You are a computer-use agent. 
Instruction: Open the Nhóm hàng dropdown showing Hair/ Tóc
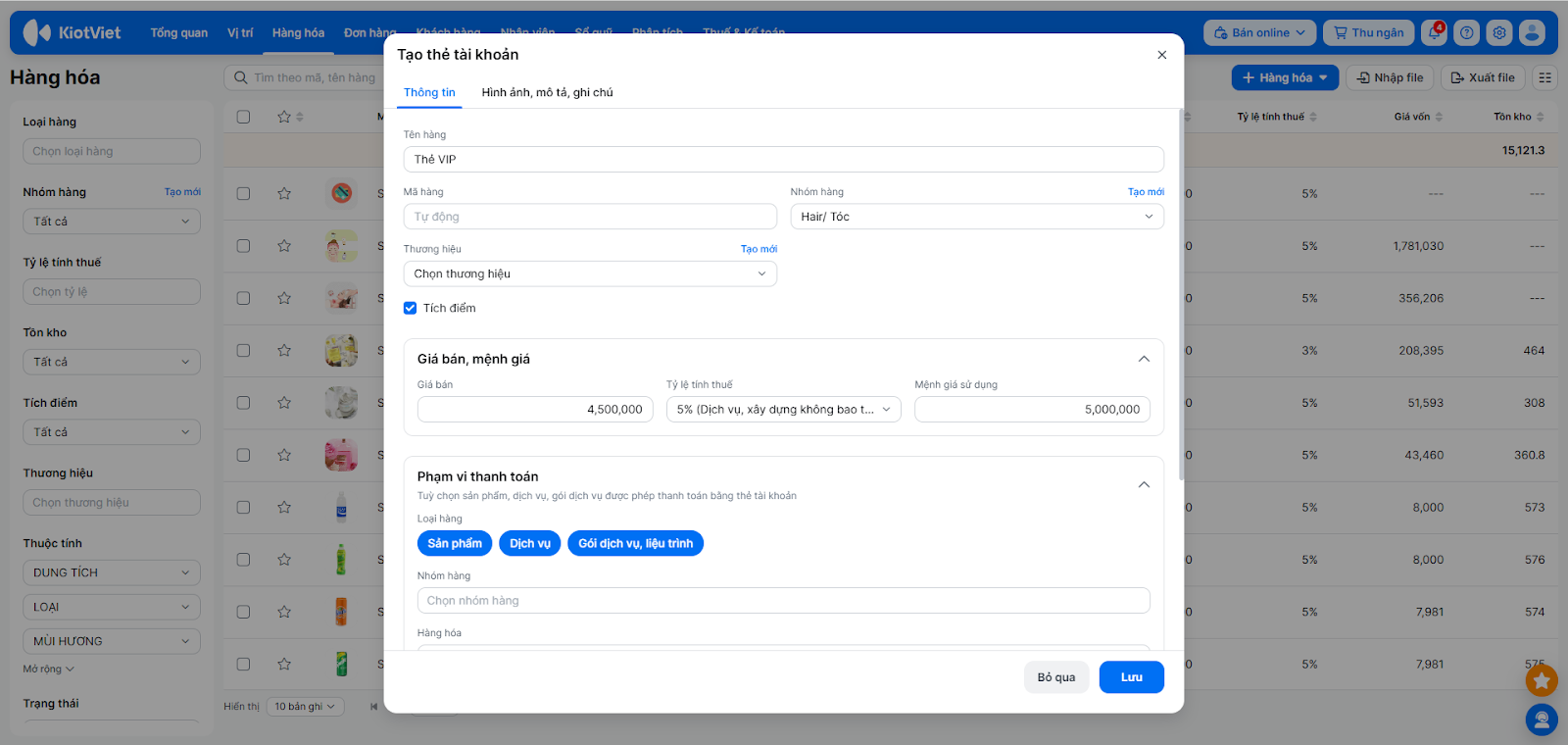[x=977, y=217]
